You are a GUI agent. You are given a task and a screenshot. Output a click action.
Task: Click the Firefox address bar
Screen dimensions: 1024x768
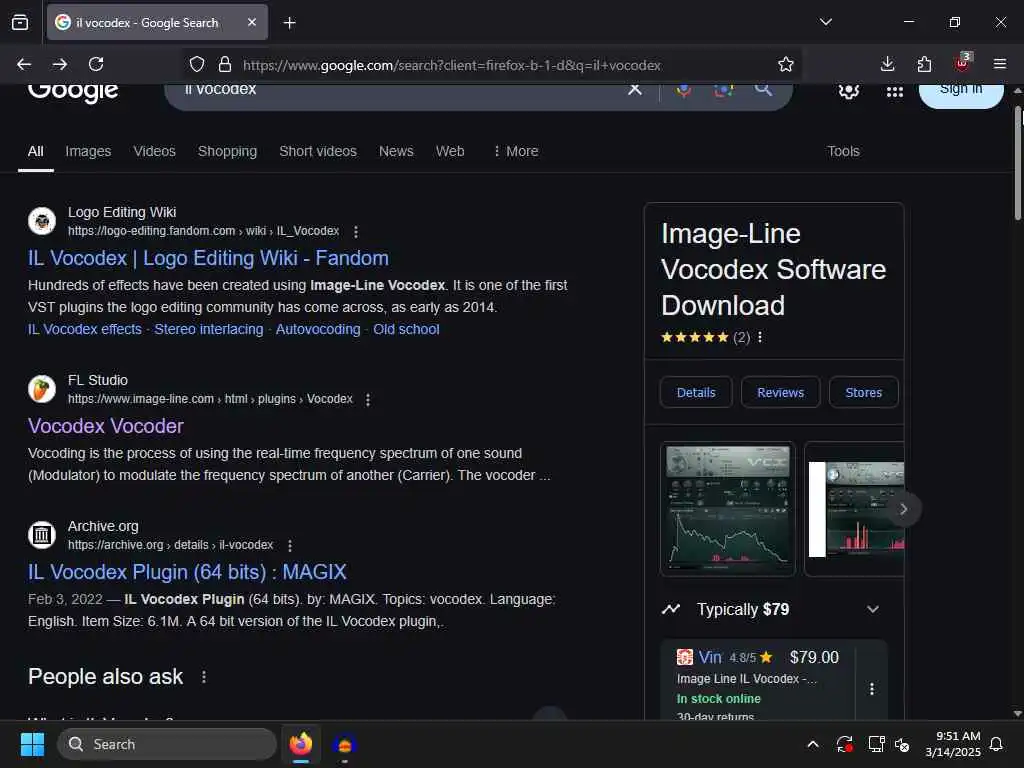[451, 65]
